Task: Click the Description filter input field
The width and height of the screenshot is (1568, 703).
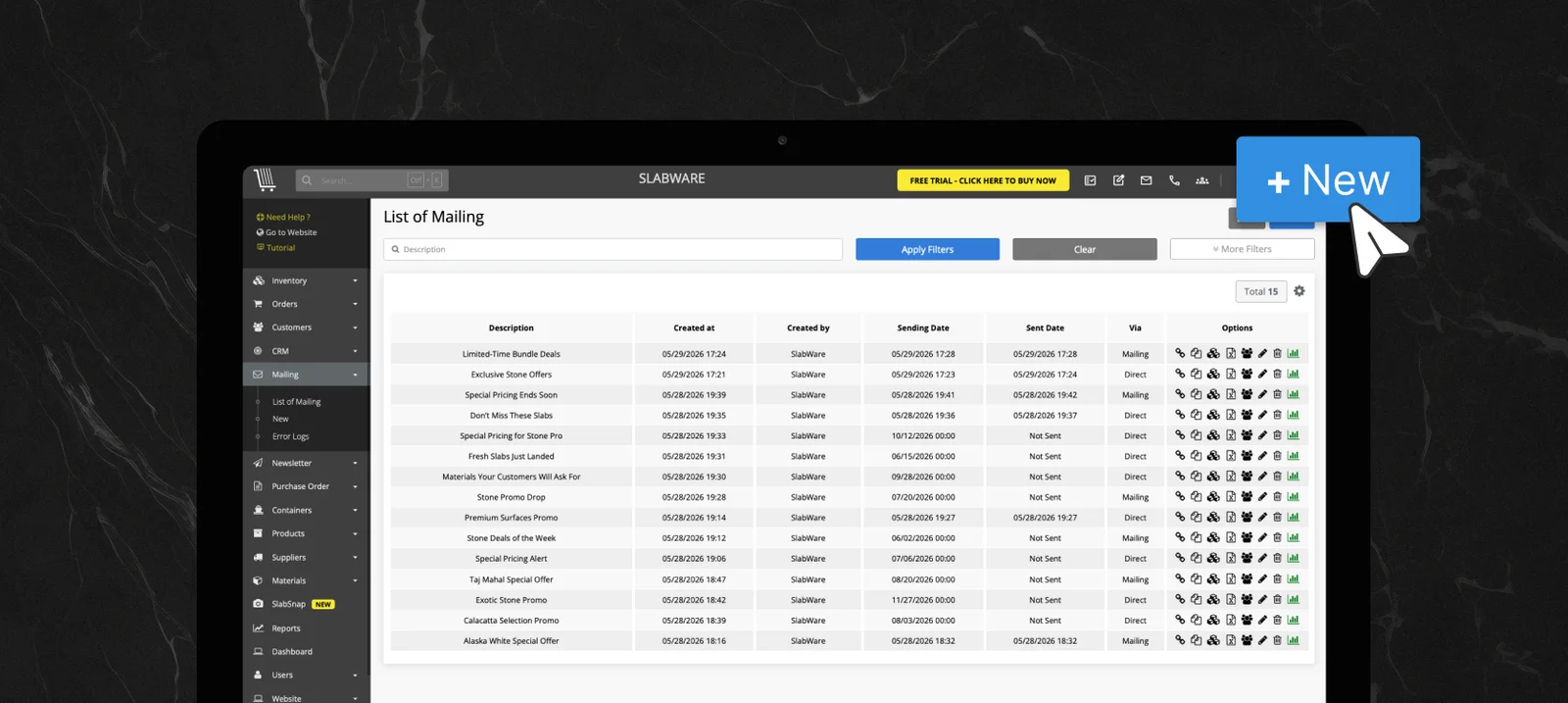Action: click(612, 249)
